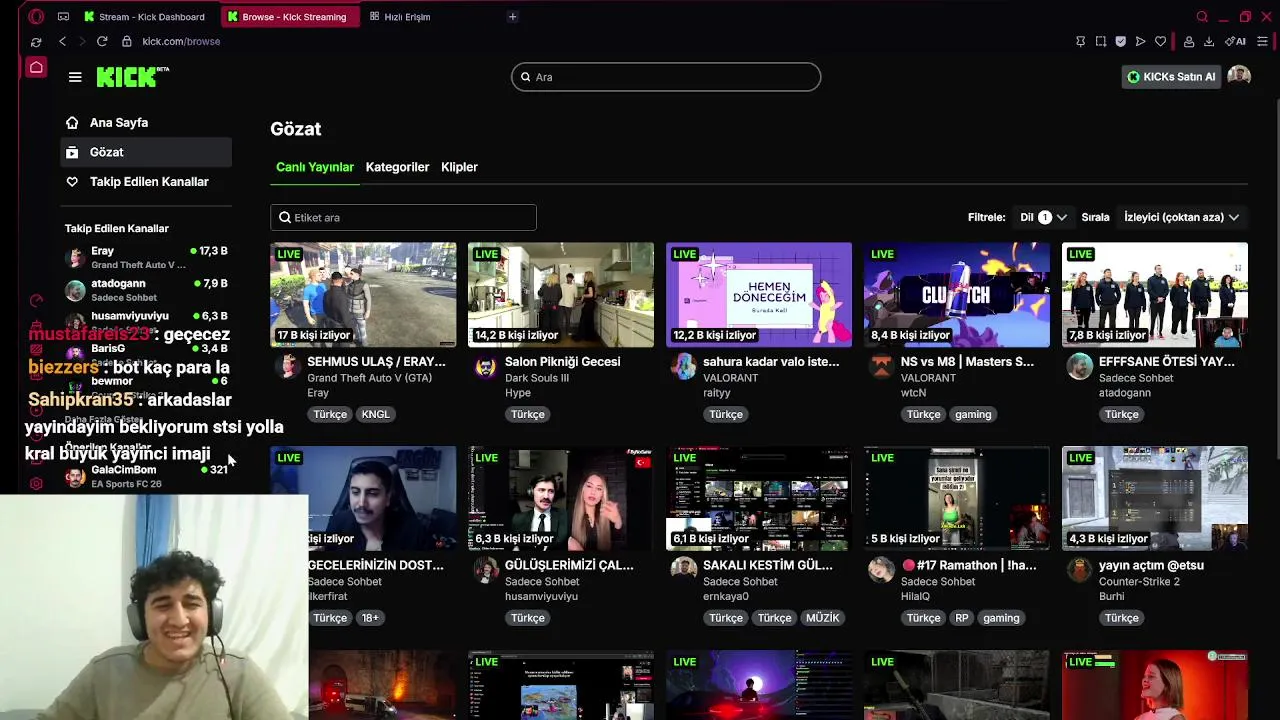
Task: Open the GÜLÜŞLERİMİZİ ÇAL stream thumbnail
Action: [561, 498]
